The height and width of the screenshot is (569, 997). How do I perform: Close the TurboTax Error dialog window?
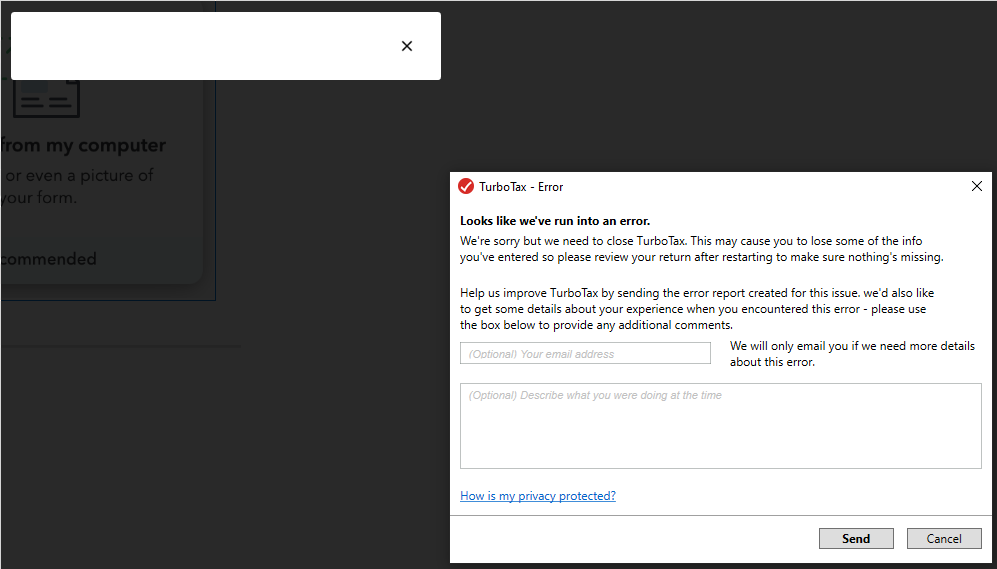977,186
